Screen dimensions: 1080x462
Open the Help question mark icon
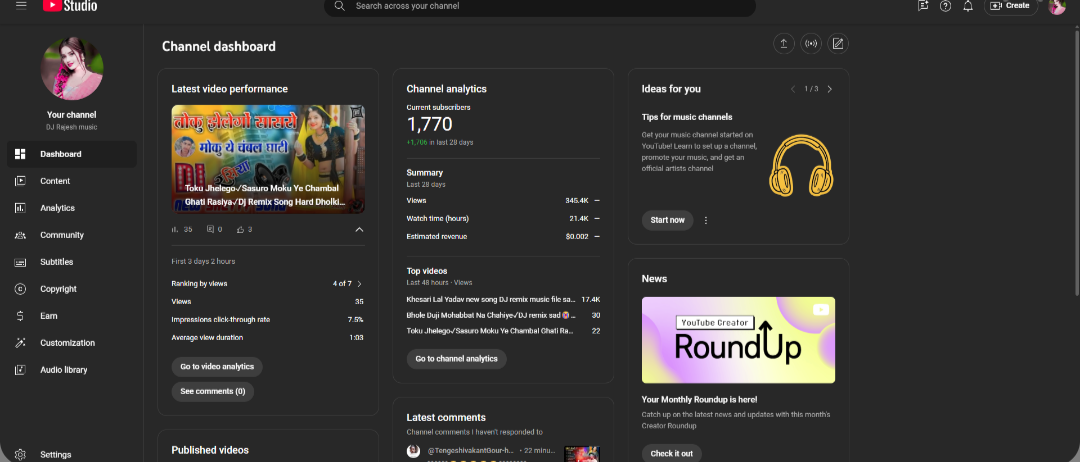(x=946, y=6)
